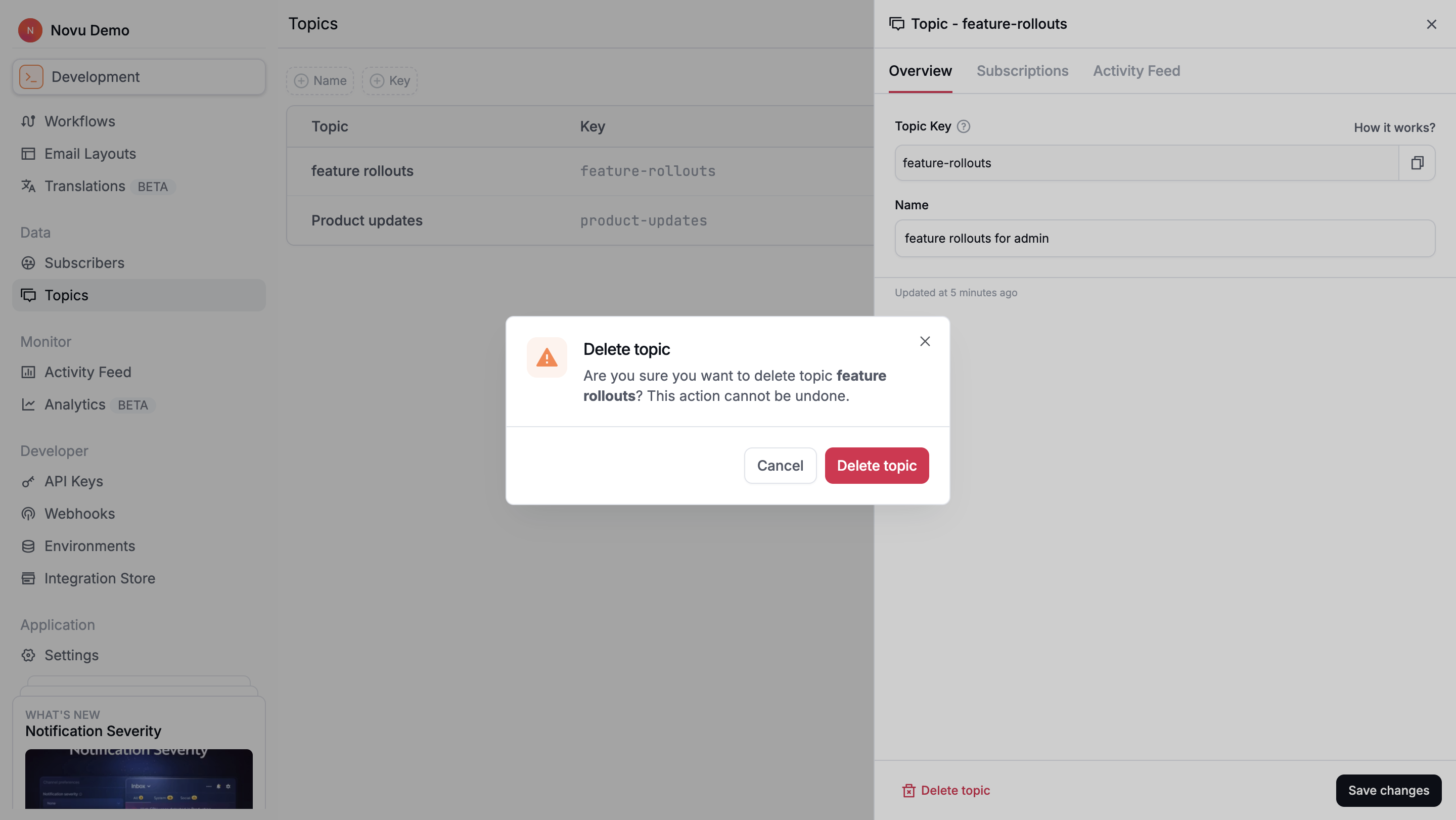Open the Notification Severity preview thumbnail
1456x820 pixels.
(x=139, y=778)
